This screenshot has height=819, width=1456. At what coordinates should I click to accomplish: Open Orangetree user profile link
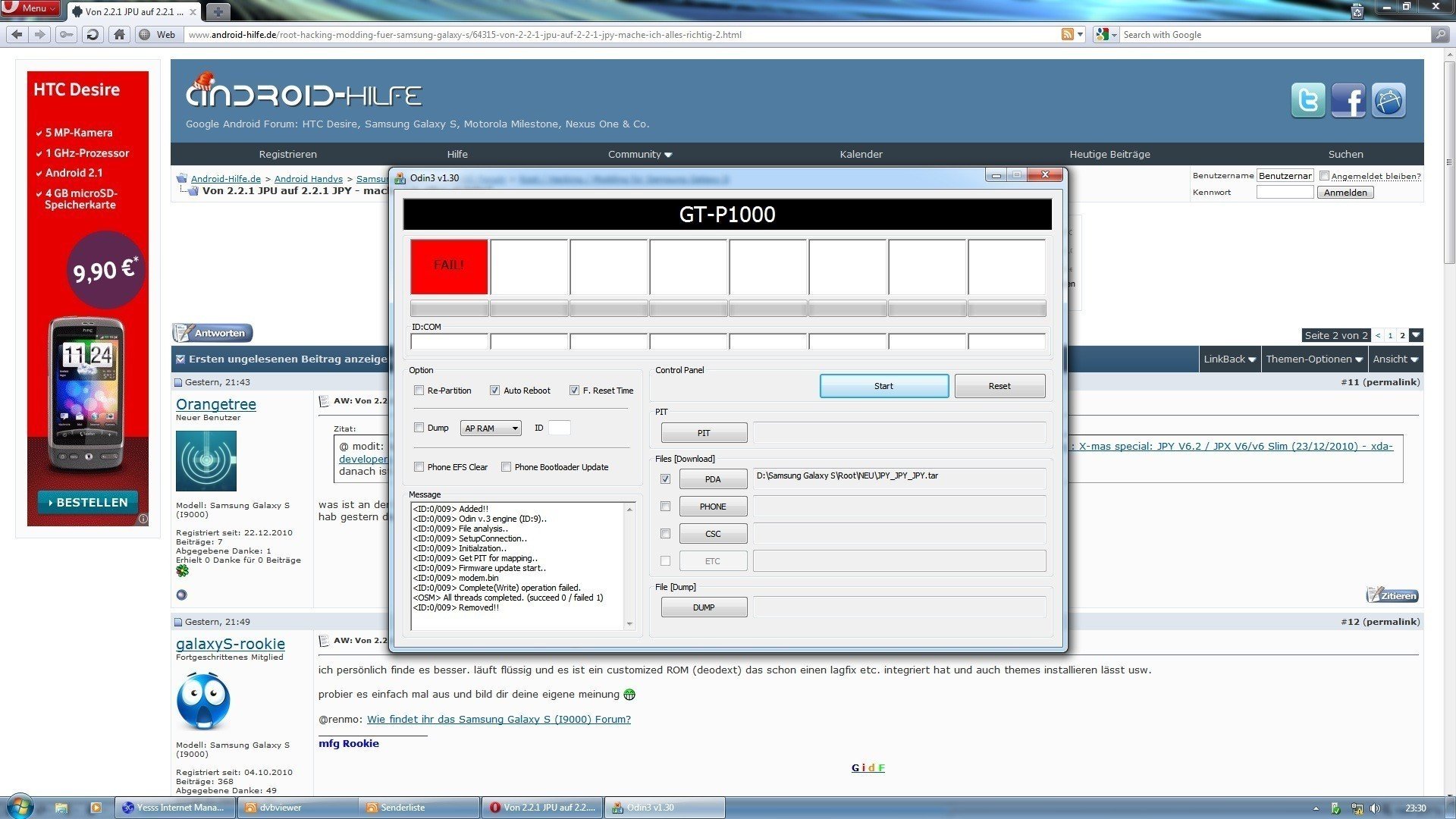coord(216,404)
